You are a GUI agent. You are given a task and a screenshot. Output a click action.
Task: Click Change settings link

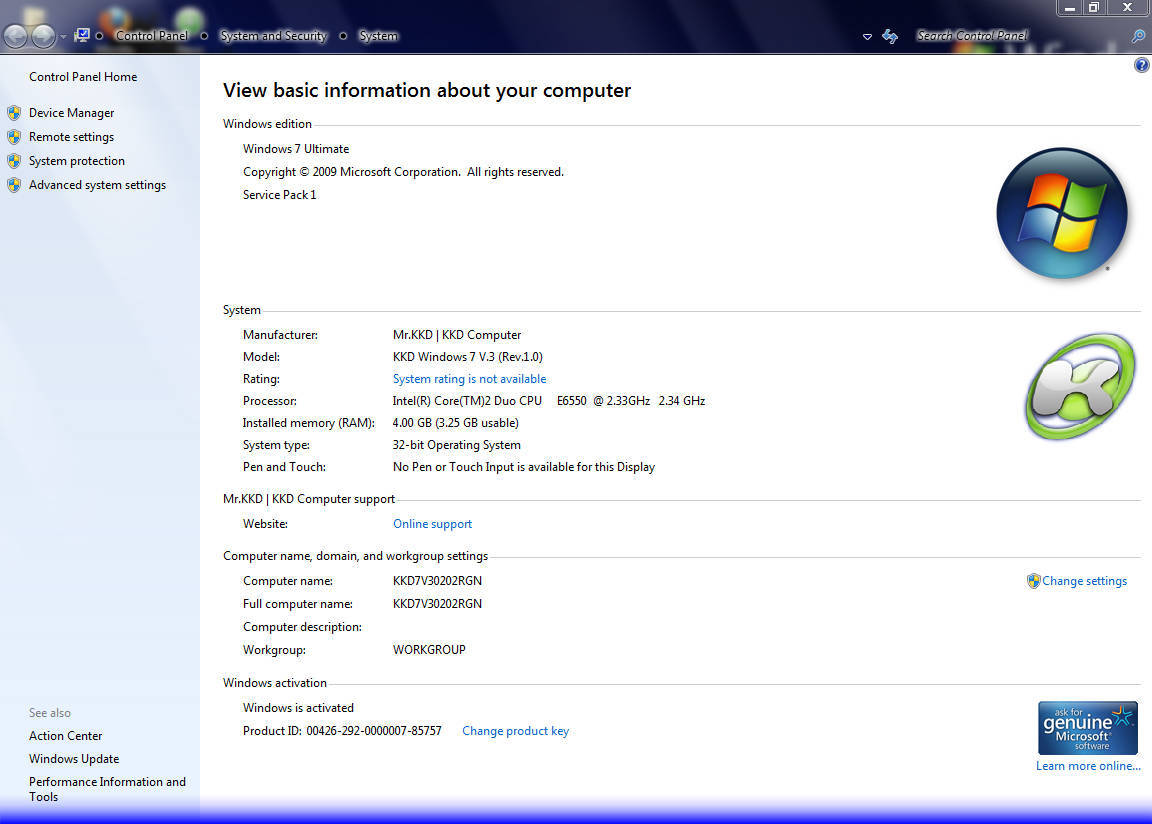pyautogui.click(x=1084, y=581)
